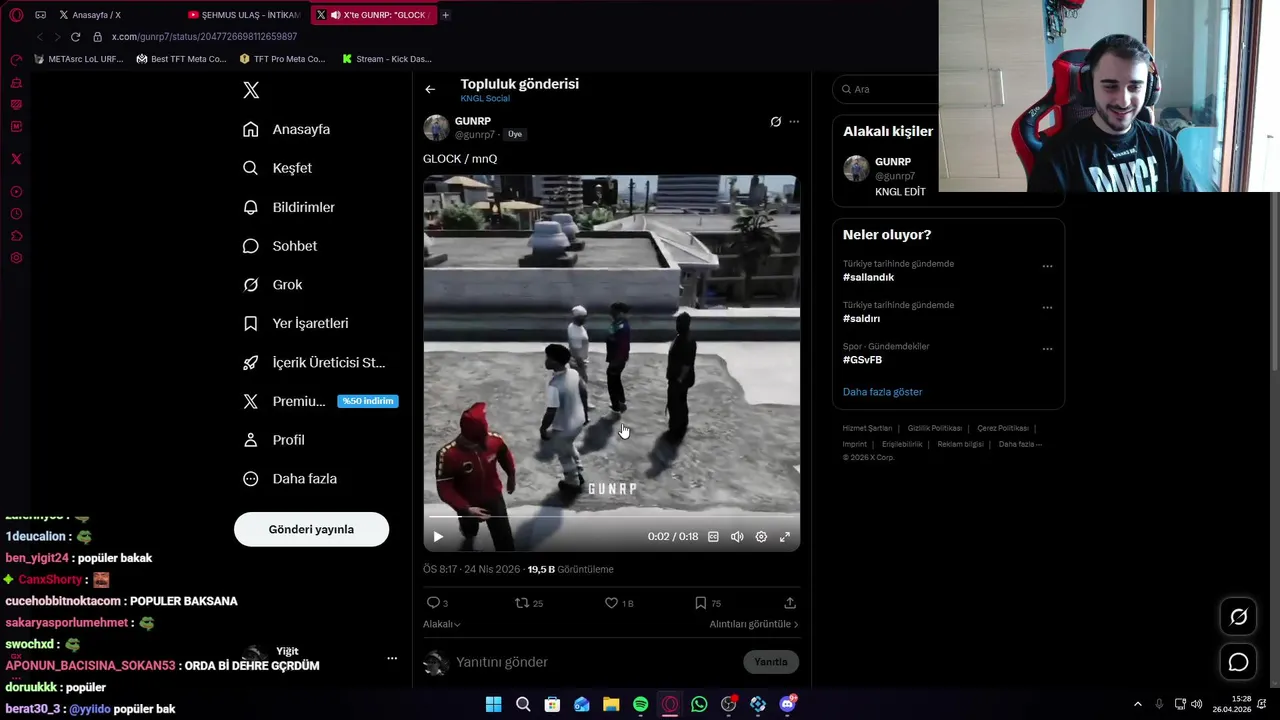Open Grok in the left sidebar
The image size is (1280, 720).
point(273,285)
